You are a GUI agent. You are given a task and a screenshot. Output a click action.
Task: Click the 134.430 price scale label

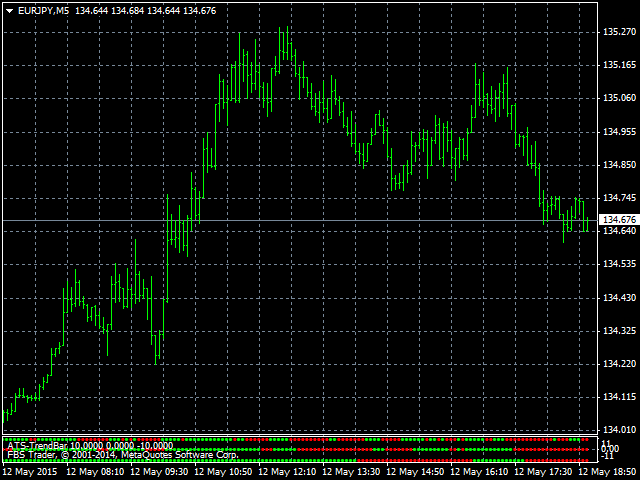(619, 298)
